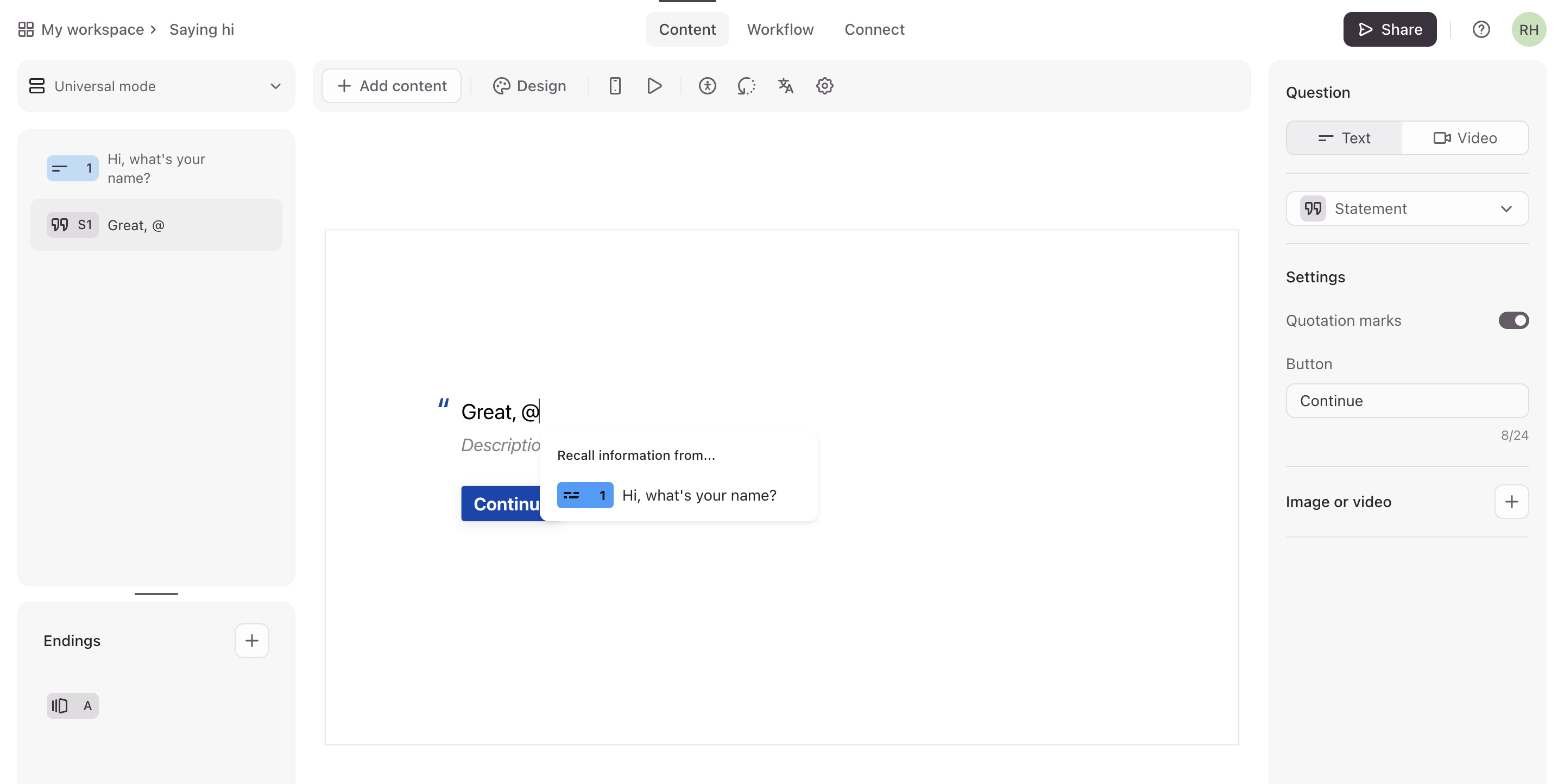Click the resize handle above Endings
Image resolution: width=1564 pixels, height=784 pixels.
156,593
